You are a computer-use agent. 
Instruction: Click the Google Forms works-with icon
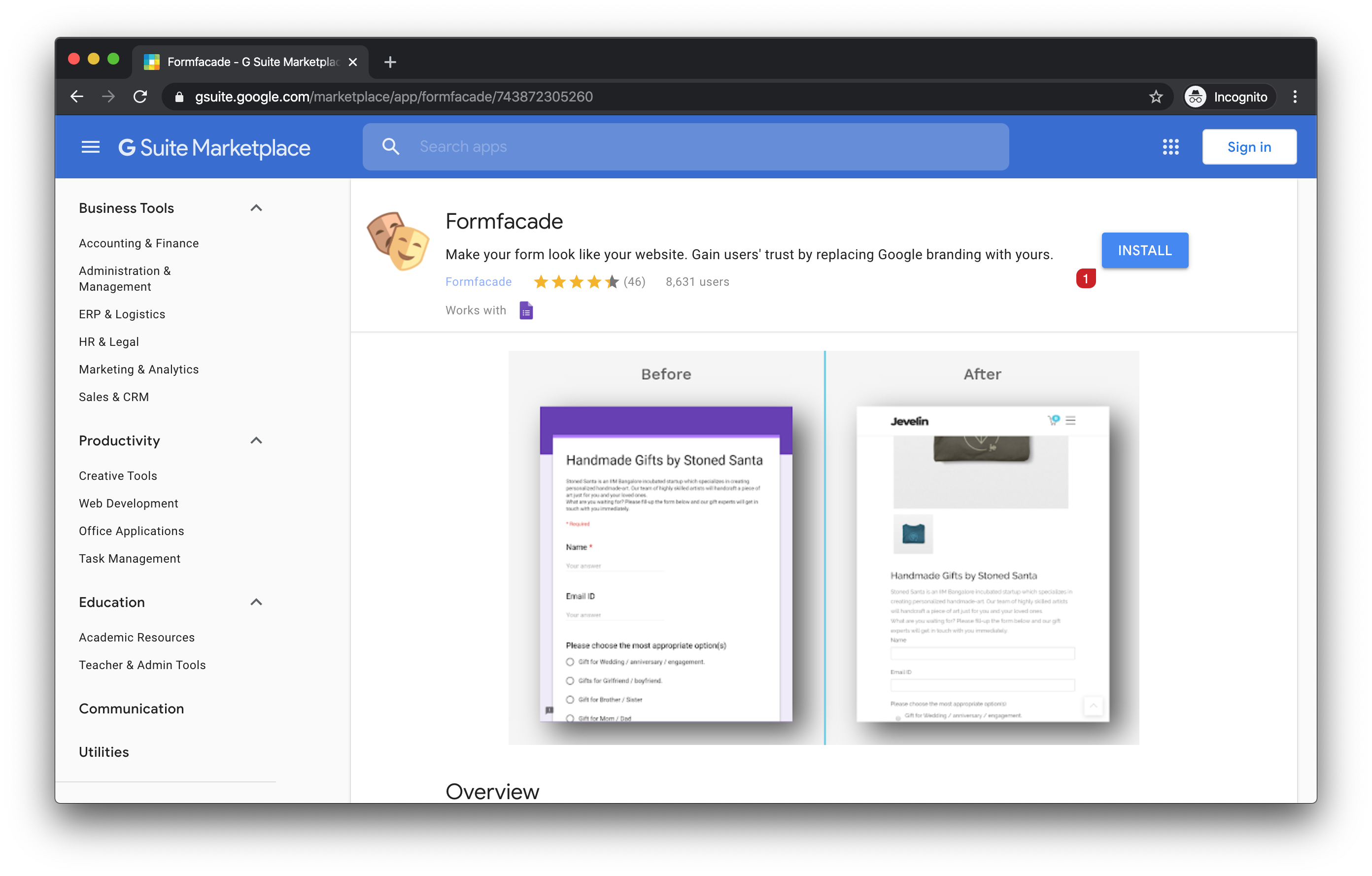tap(526, 310)
